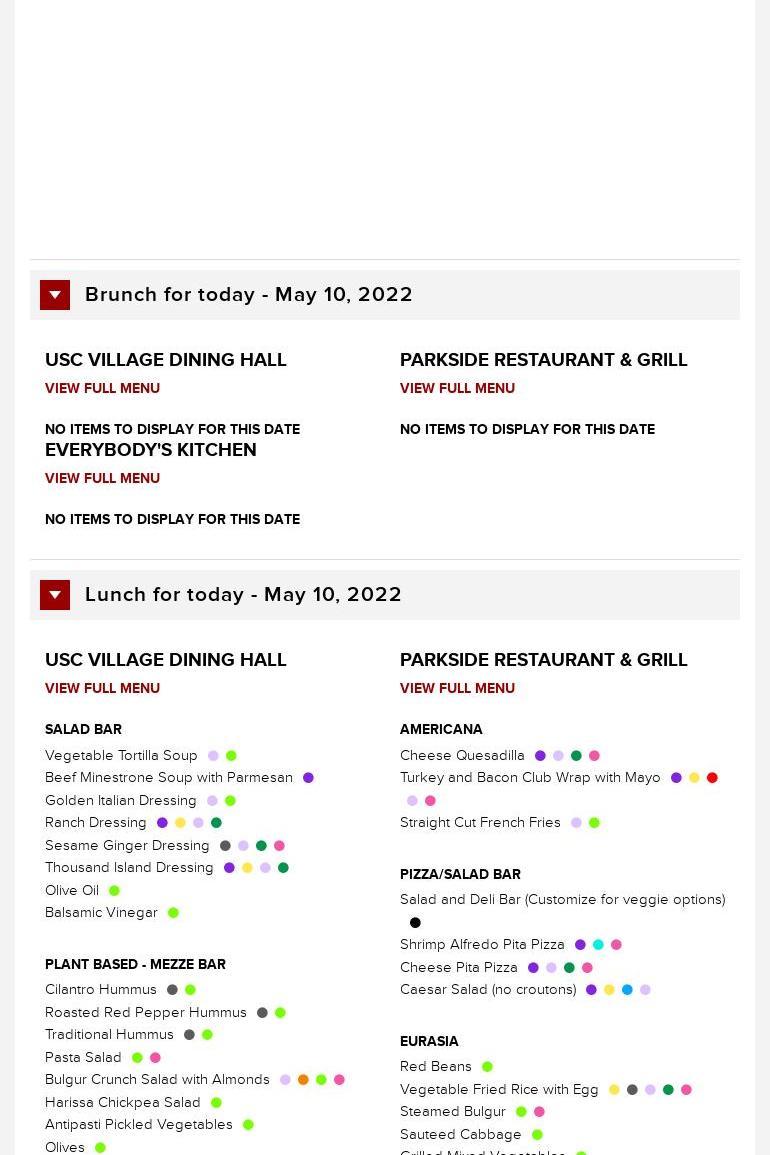770x1155 pixels.
Task: View full brunch menu for Everybody's Kitchen
Action: click(102, 478)
